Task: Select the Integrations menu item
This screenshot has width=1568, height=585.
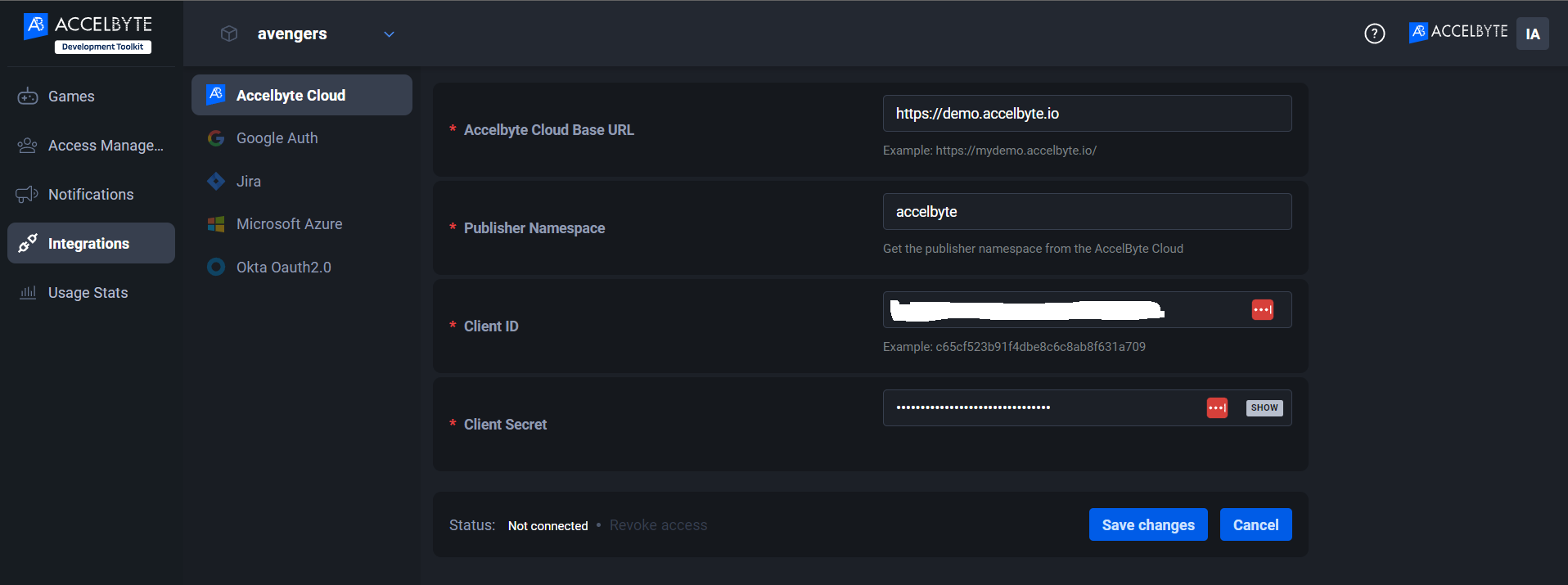Action: 91,243
